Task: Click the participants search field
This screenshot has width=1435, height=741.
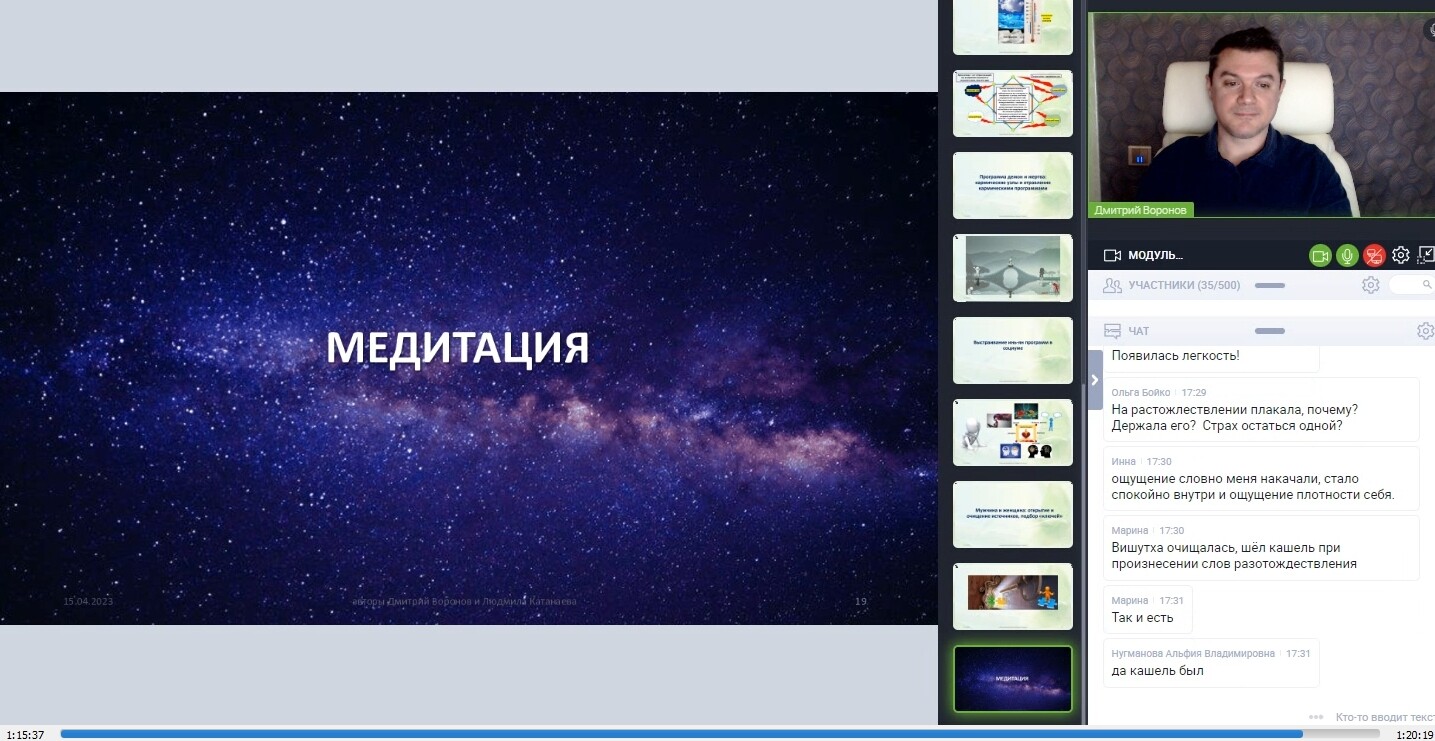Action: pos(1412,285)
